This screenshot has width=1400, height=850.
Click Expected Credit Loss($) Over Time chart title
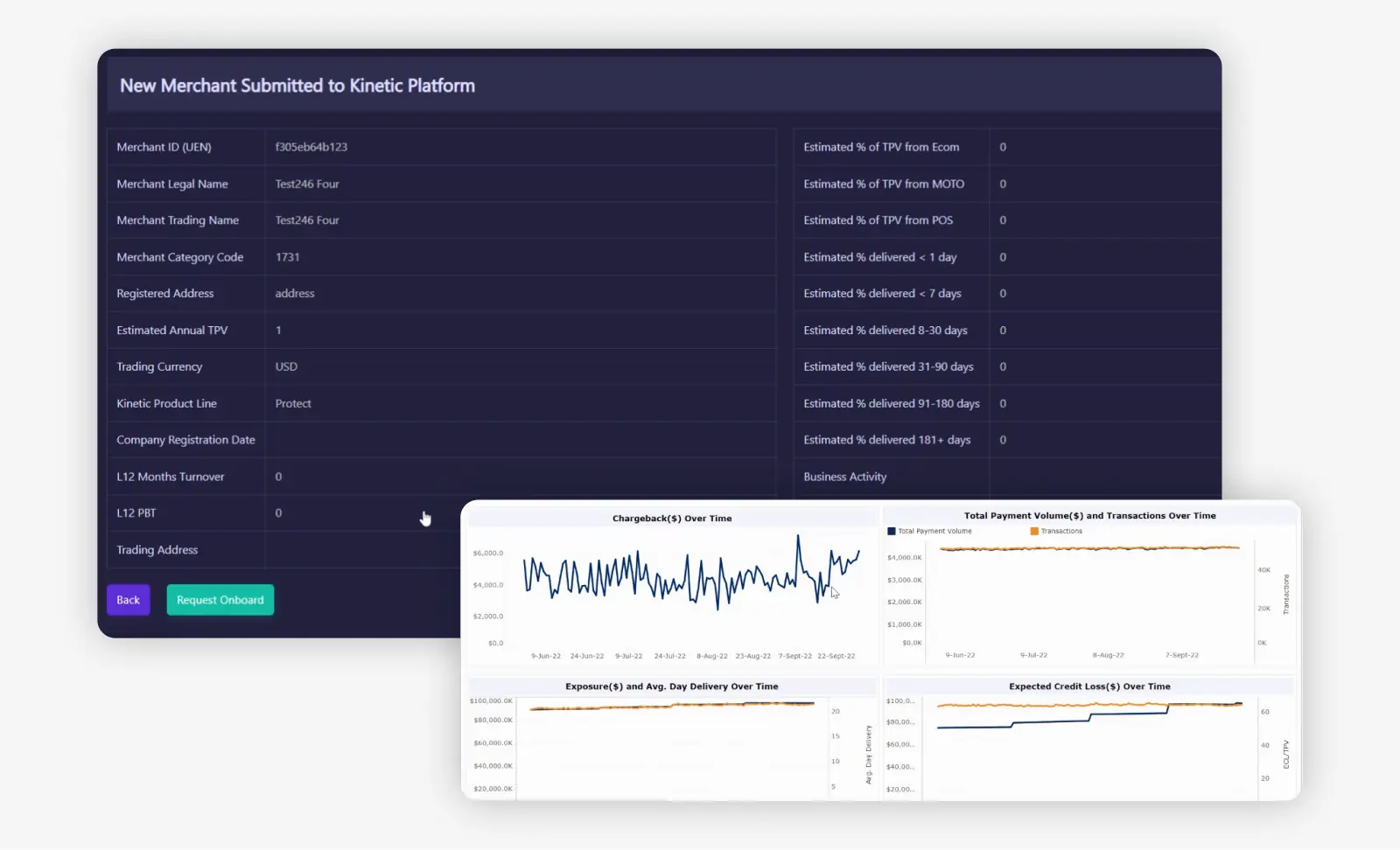(x=1089, y=686)
